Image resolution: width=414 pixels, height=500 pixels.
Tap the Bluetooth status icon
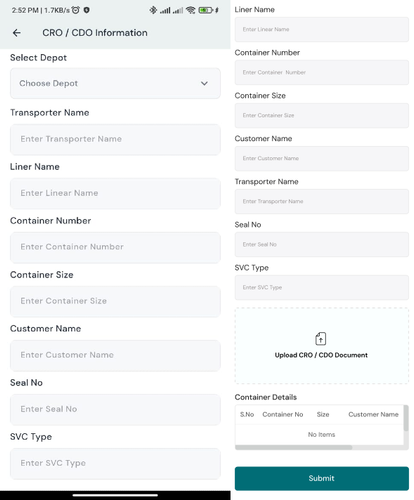coord(153,10)
